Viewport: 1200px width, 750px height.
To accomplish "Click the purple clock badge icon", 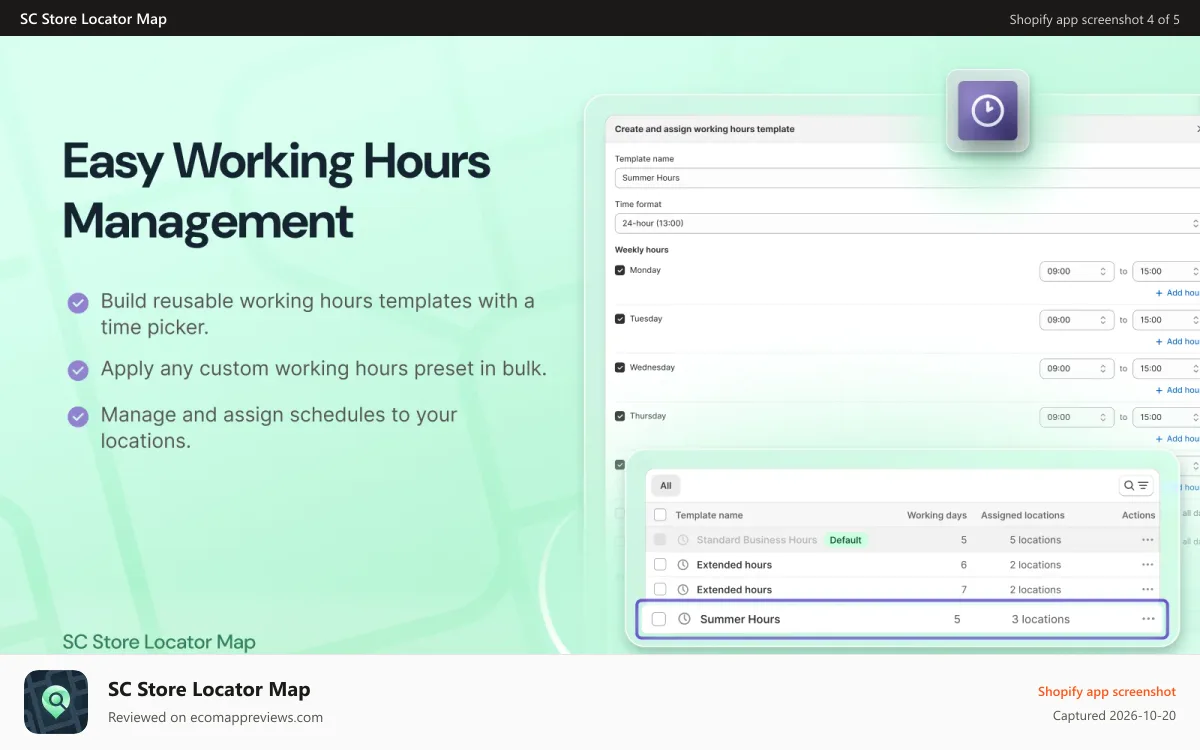I will pyautogui.click(x=987, y=110).
